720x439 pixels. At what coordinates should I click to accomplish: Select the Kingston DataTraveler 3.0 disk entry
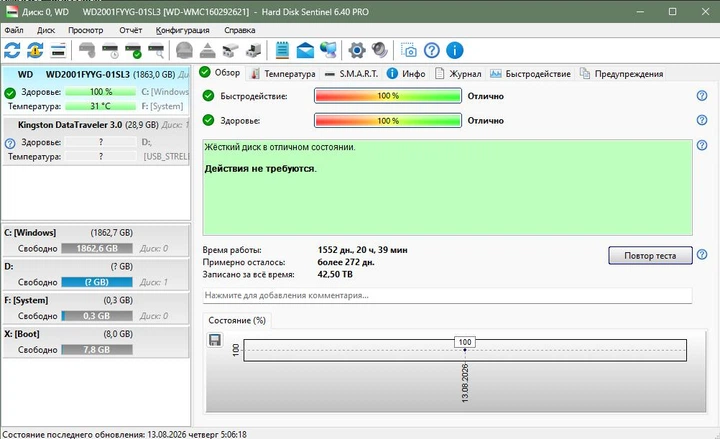(96, 141)
